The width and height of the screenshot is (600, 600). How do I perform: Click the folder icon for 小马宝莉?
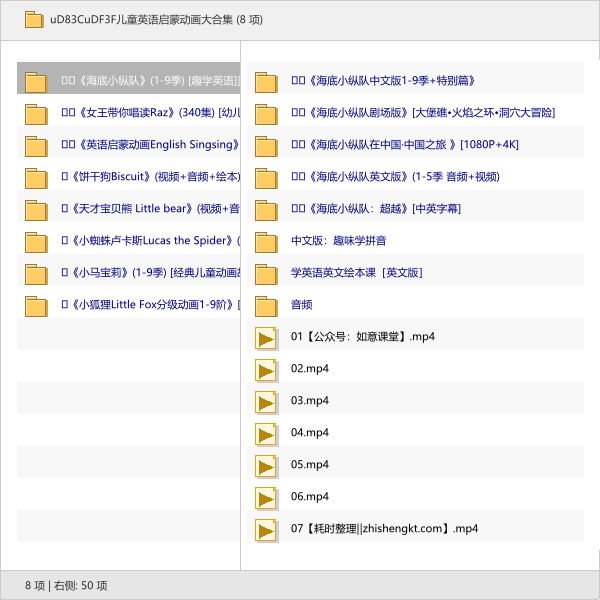tap(36, 273)
